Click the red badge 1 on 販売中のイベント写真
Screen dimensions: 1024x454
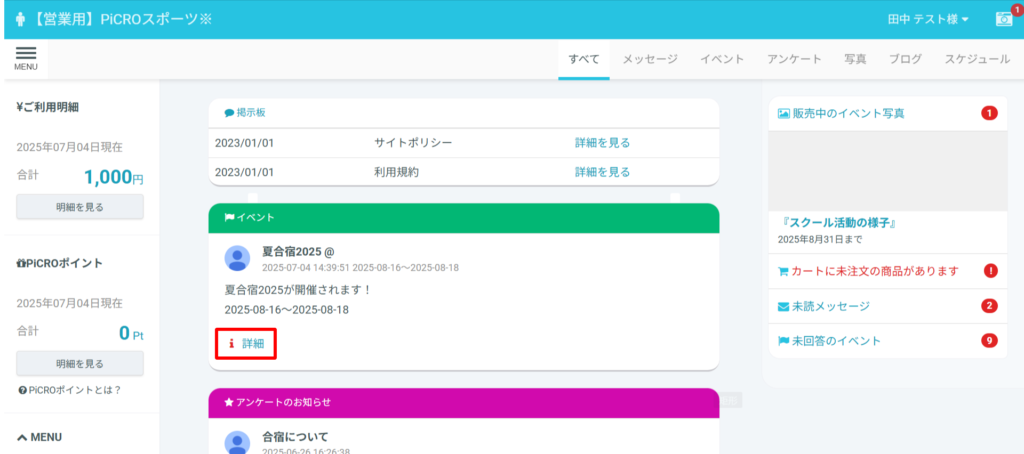tap(989, 113)
